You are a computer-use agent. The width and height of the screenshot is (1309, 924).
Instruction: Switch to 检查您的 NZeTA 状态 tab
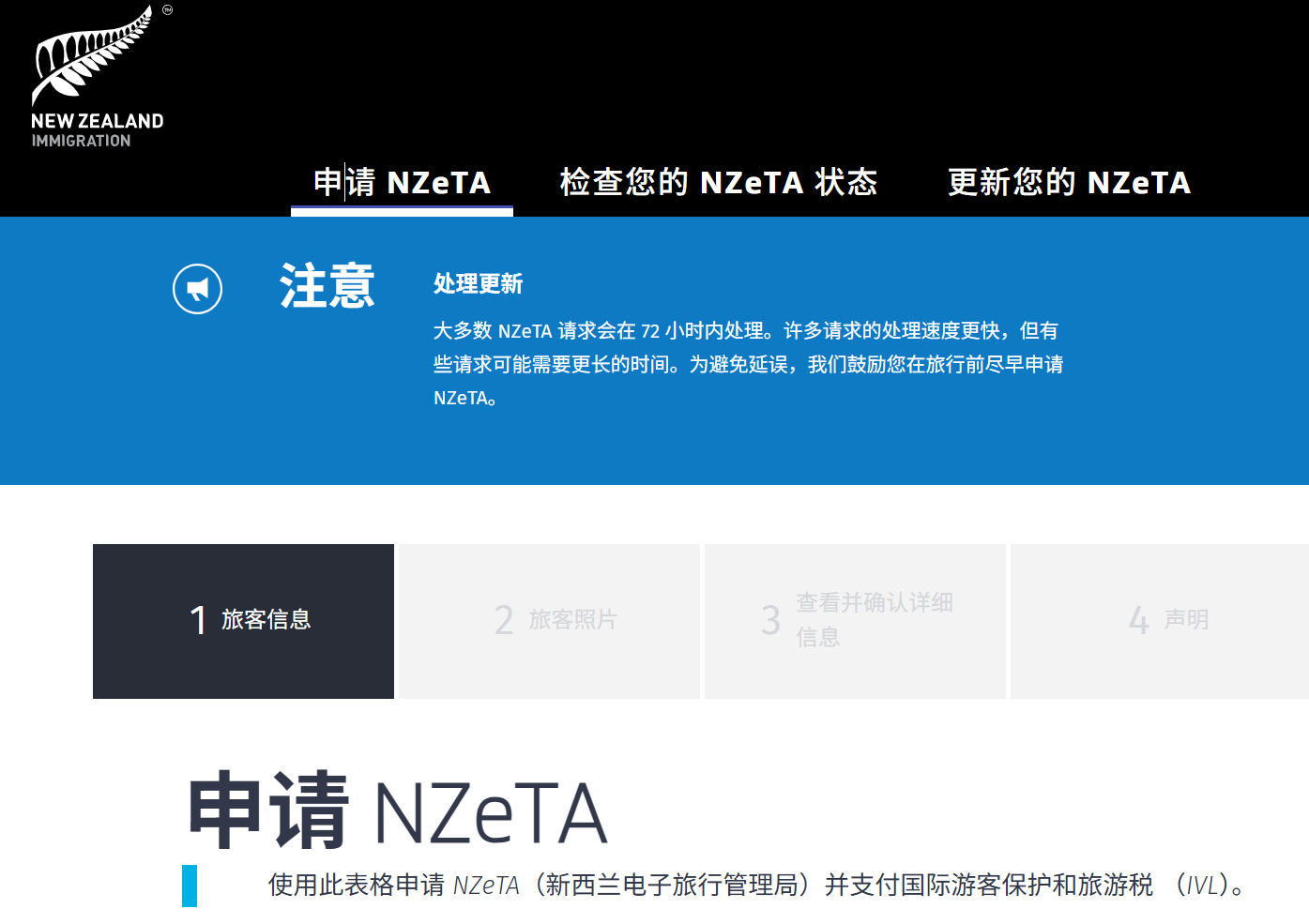tap(718, 182)
